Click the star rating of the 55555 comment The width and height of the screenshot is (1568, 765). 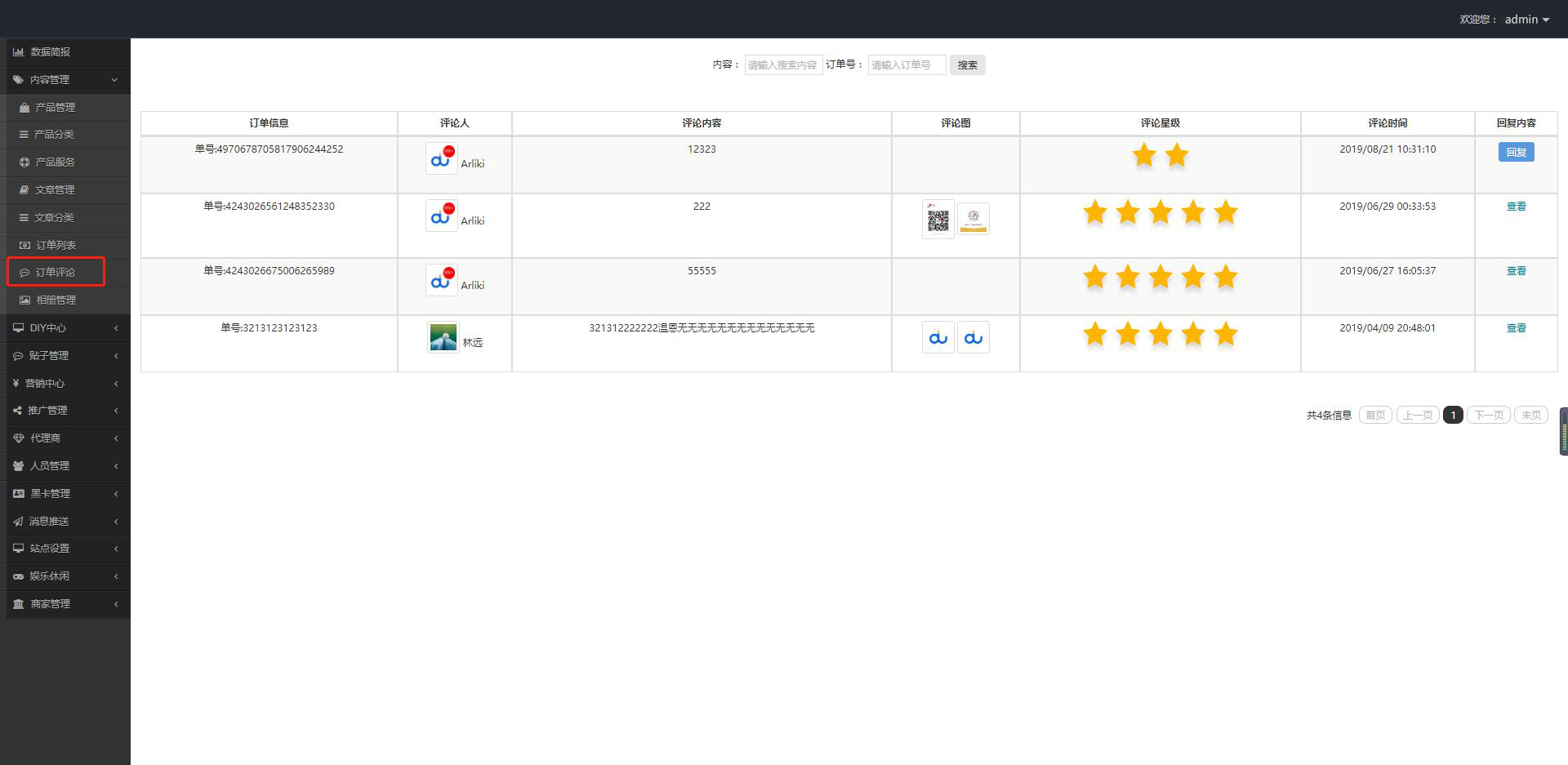[1160, 277]
